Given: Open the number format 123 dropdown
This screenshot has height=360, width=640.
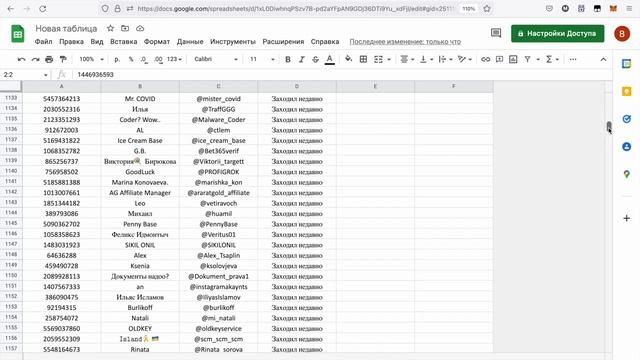Looking at the screenshot, I should tap(174, 60).
